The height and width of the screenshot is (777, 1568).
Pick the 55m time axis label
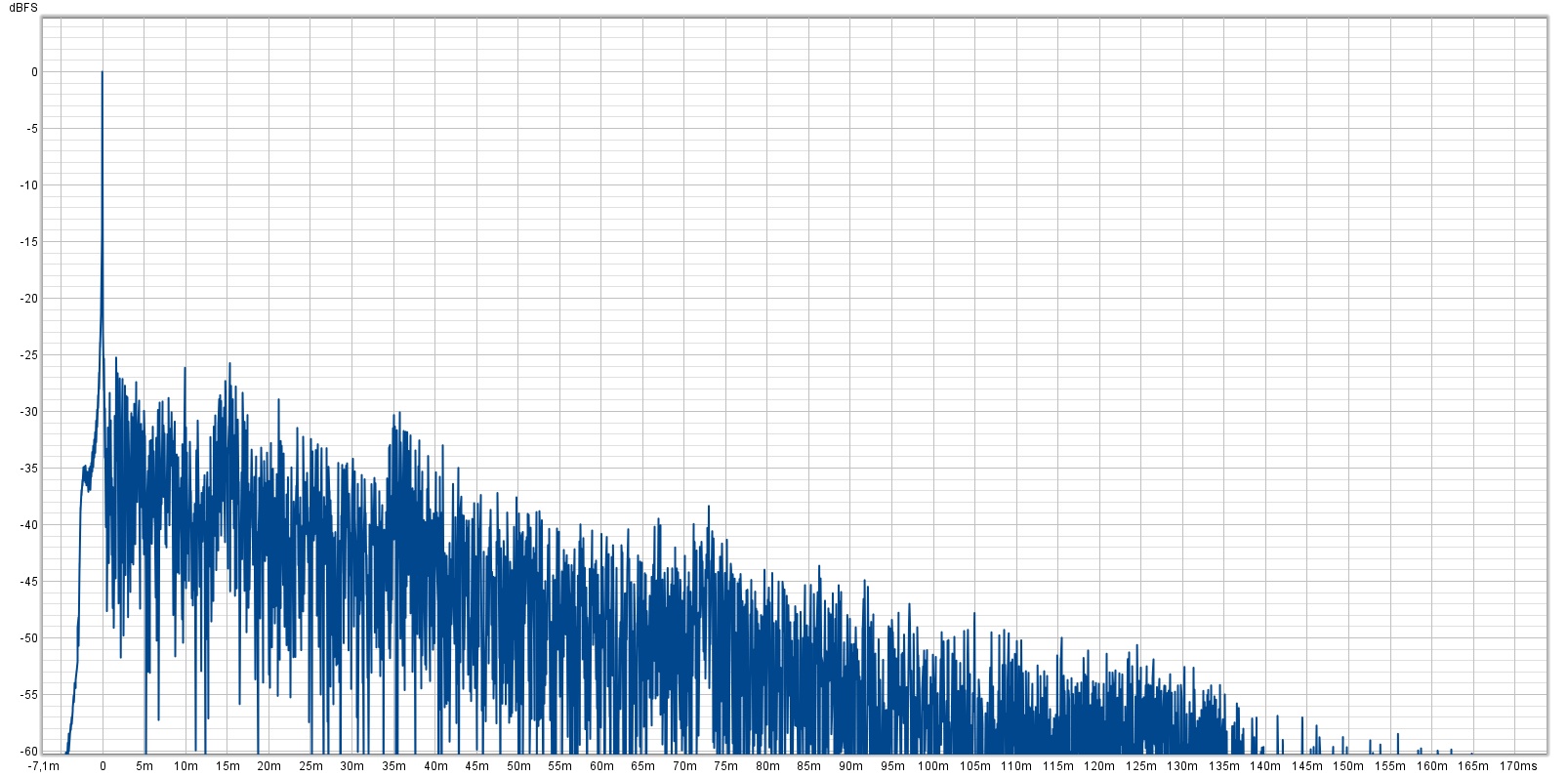click(x=559, y=766)
